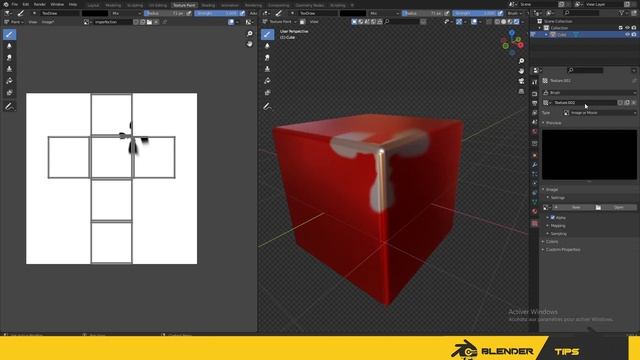Select the Mask tool in 3D viewport
This screenshot has height=360, width=640.
(267, 93)
